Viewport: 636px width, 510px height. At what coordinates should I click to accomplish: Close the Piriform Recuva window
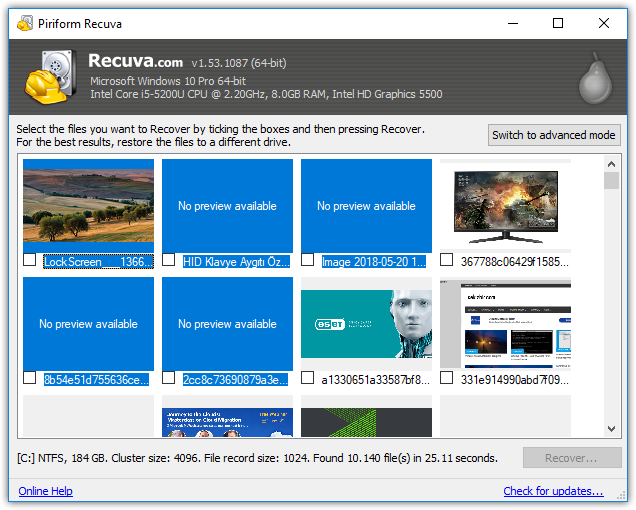[604, 23]
